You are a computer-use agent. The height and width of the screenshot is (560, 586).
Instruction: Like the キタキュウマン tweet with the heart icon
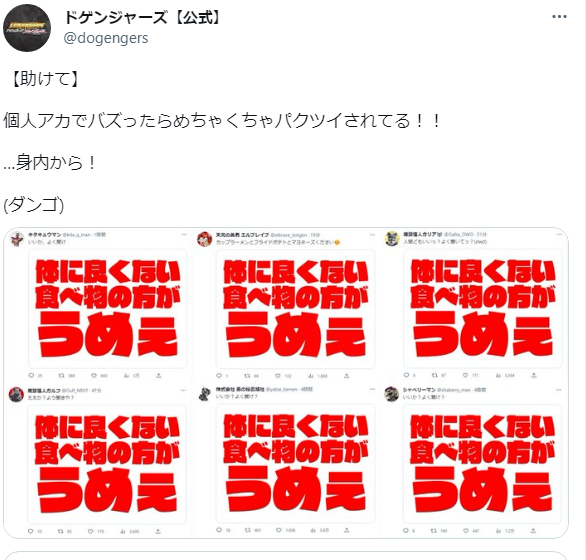pyautogui.click(x=94, y=375)
